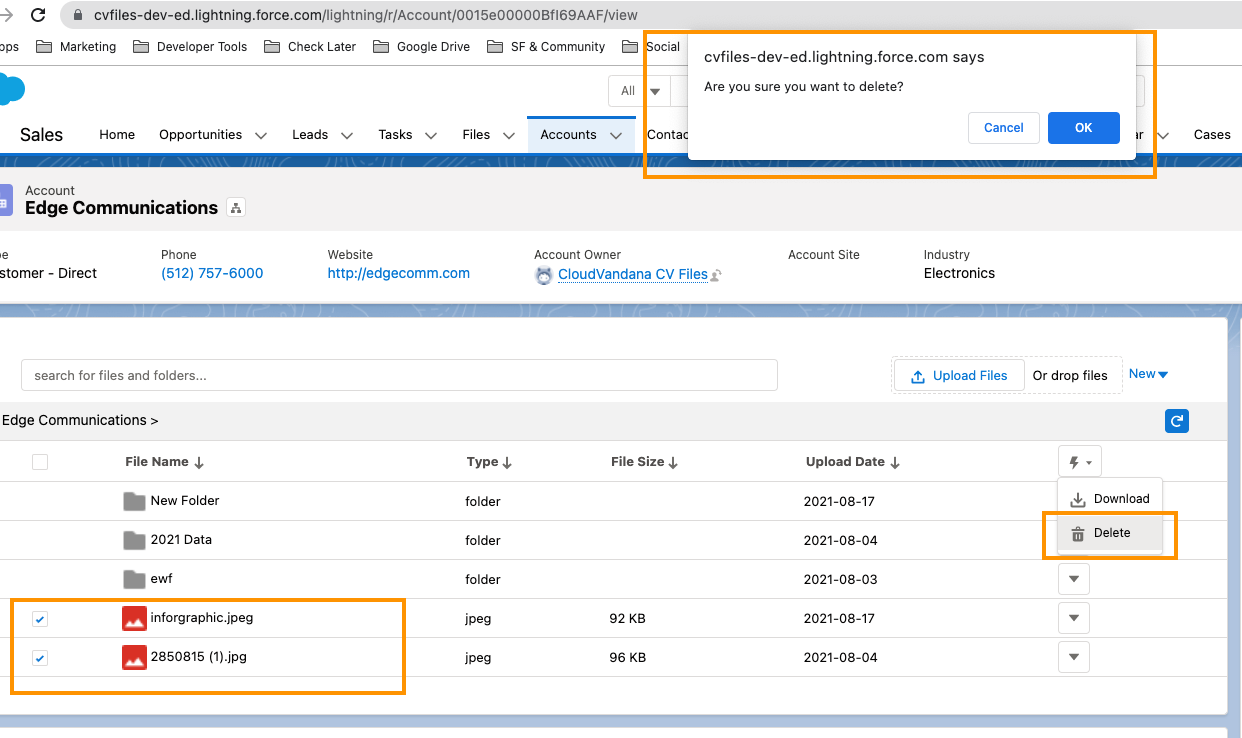Uncheck the inforgraphic.jpeg checkbox

pos(40,619)
